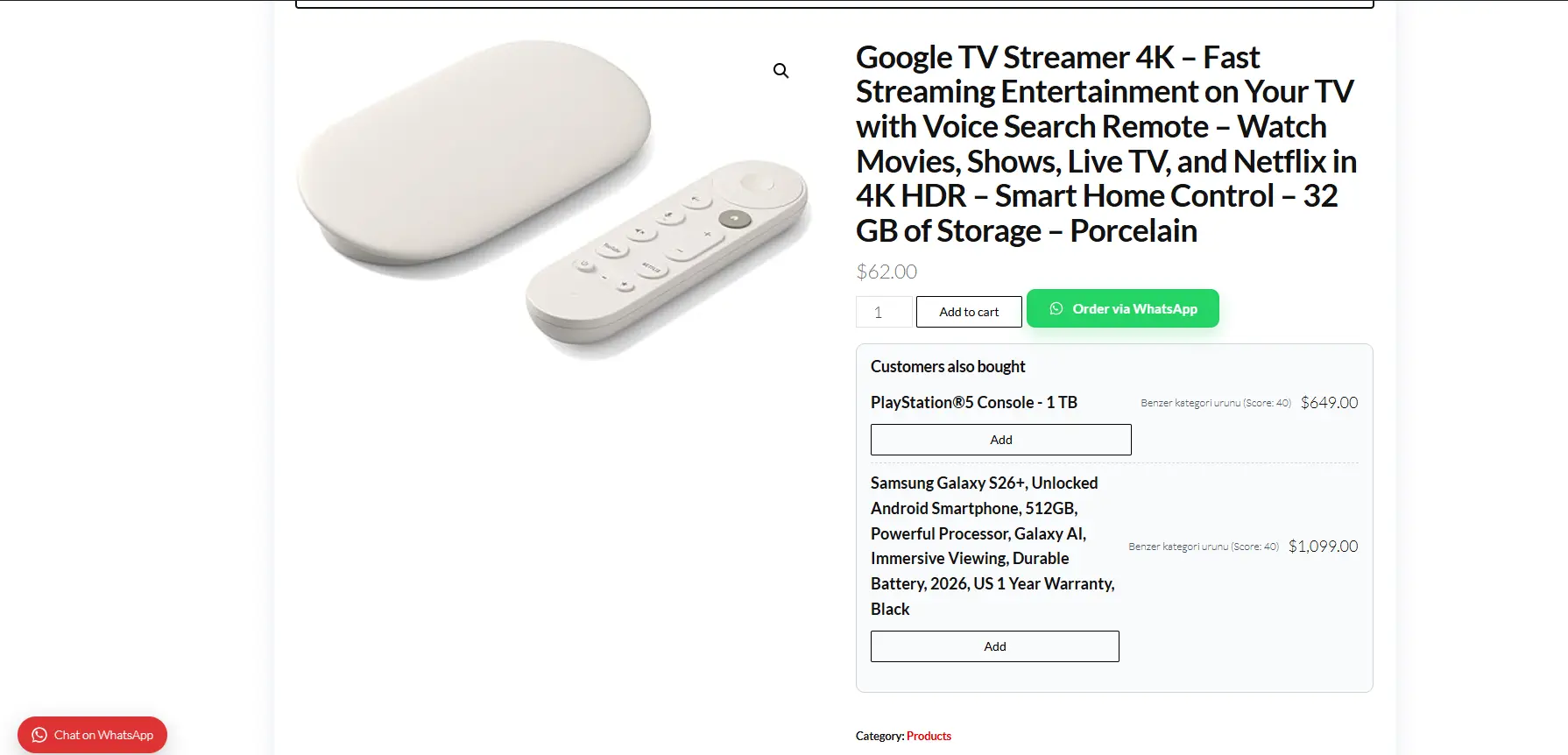Order via WhatsApp button
This screenshot has height=755, width=1568.
tap(1123, 308)
